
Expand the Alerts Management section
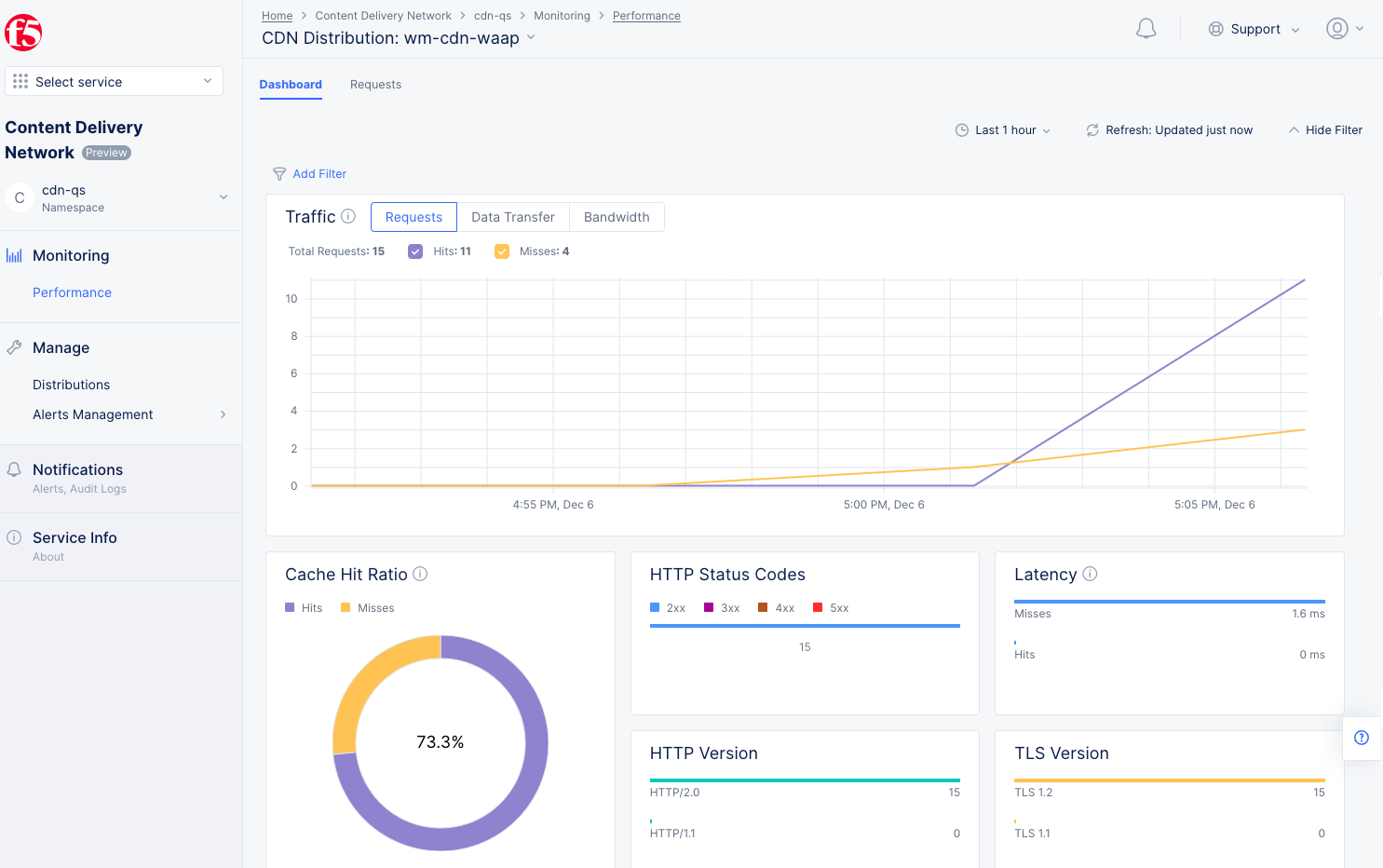click(x=223, y=414)
